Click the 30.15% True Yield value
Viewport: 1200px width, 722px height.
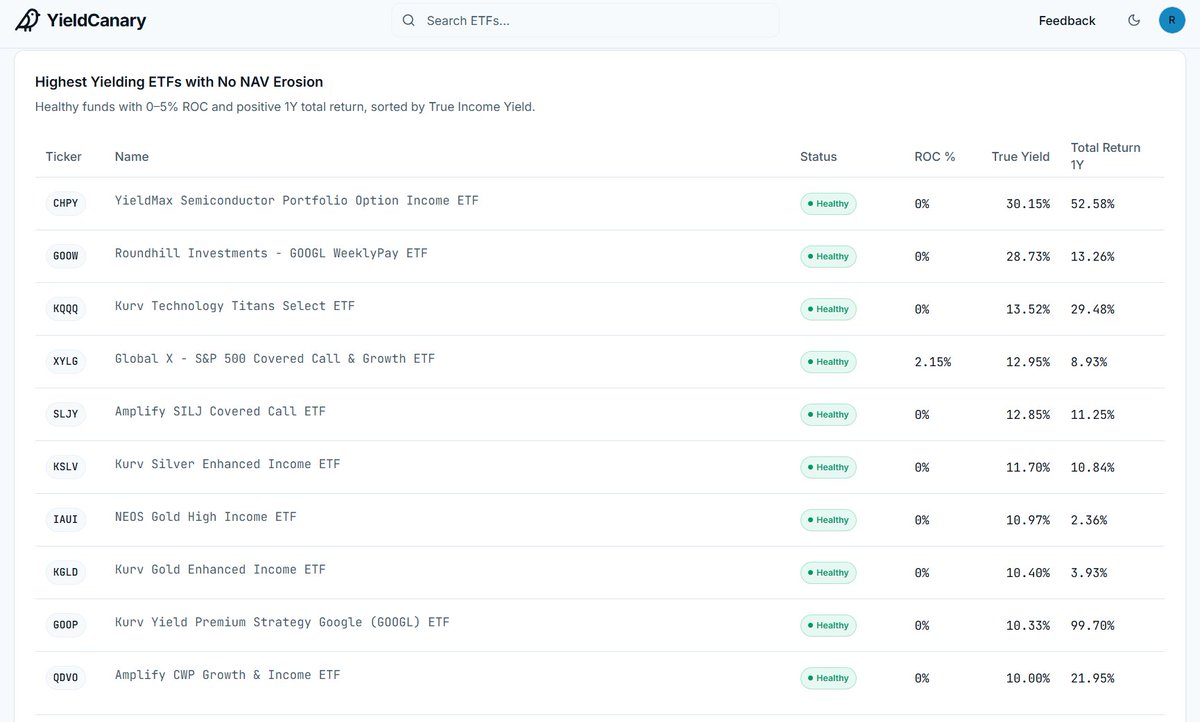1028,204
